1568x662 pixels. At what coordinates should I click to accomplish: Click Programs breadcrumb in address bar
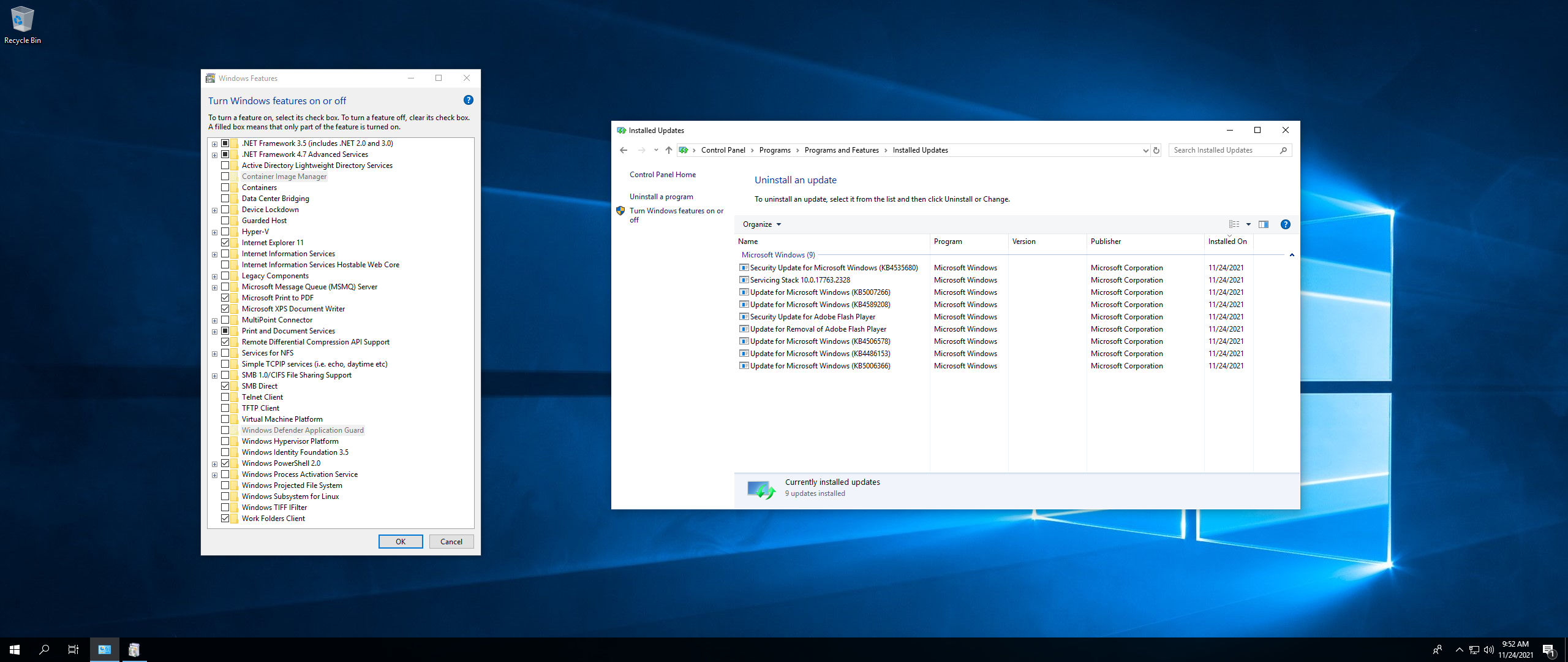coord(775,150)
